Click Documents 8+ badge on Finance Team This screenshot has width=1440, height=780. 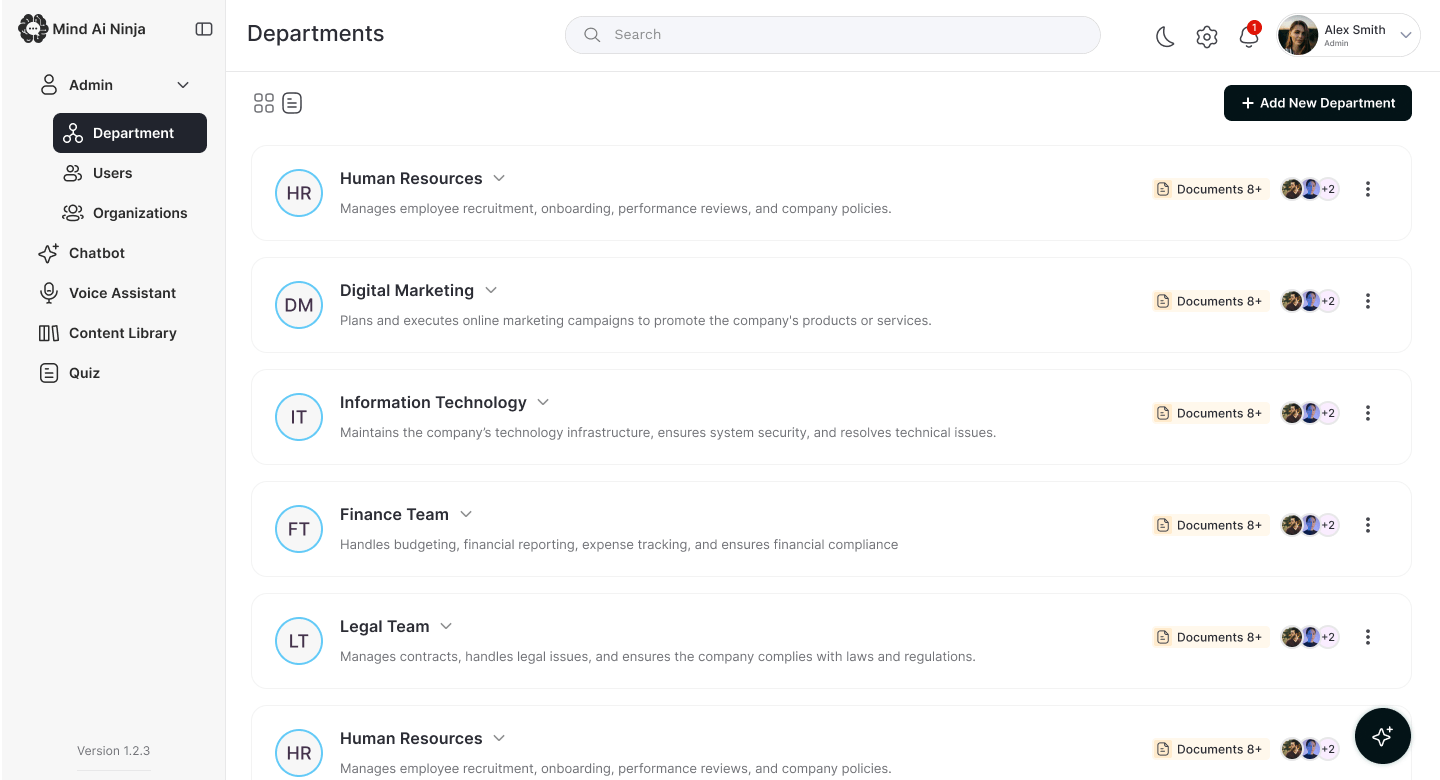(x=1210, y=525)
